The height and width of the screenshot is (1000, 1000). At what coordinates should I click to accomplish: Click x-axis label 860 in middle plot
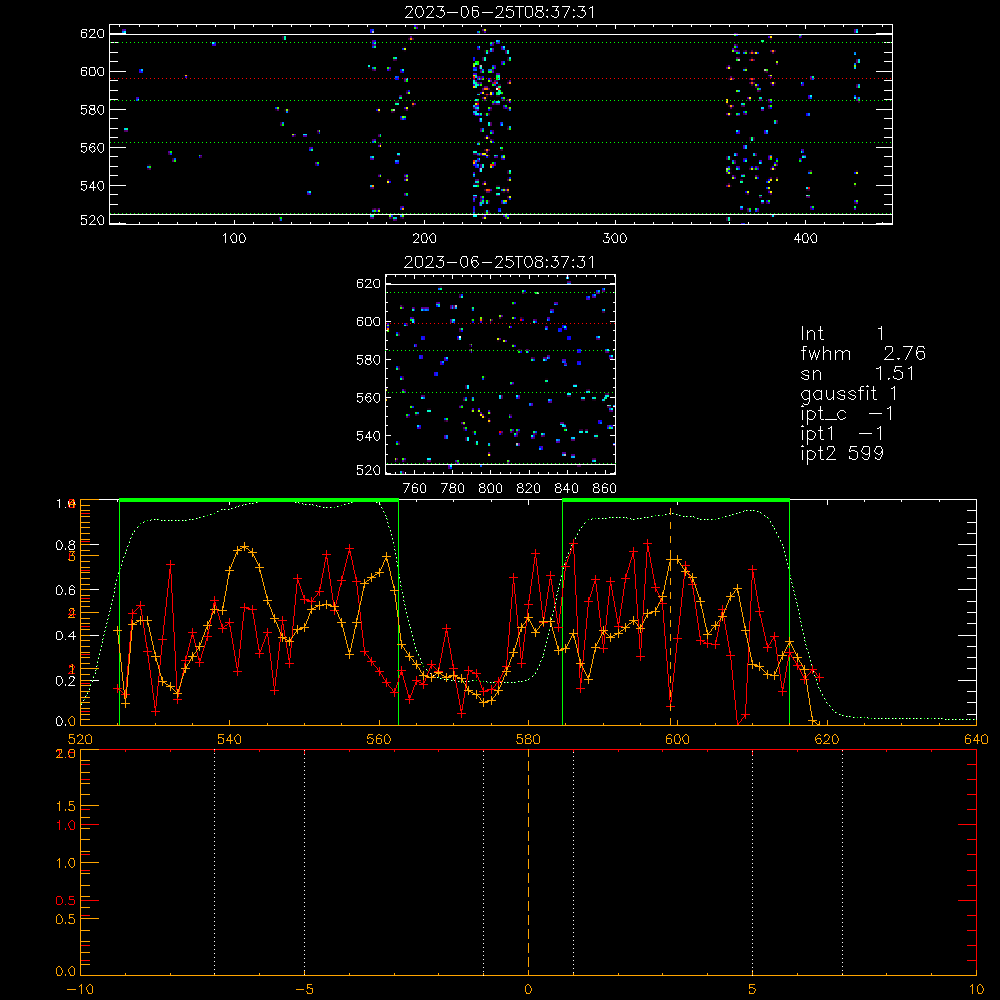[605, 489]
